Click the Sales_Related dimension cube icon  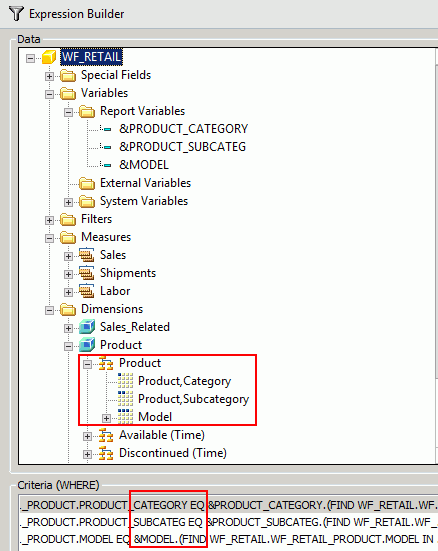tap(87, 327)
